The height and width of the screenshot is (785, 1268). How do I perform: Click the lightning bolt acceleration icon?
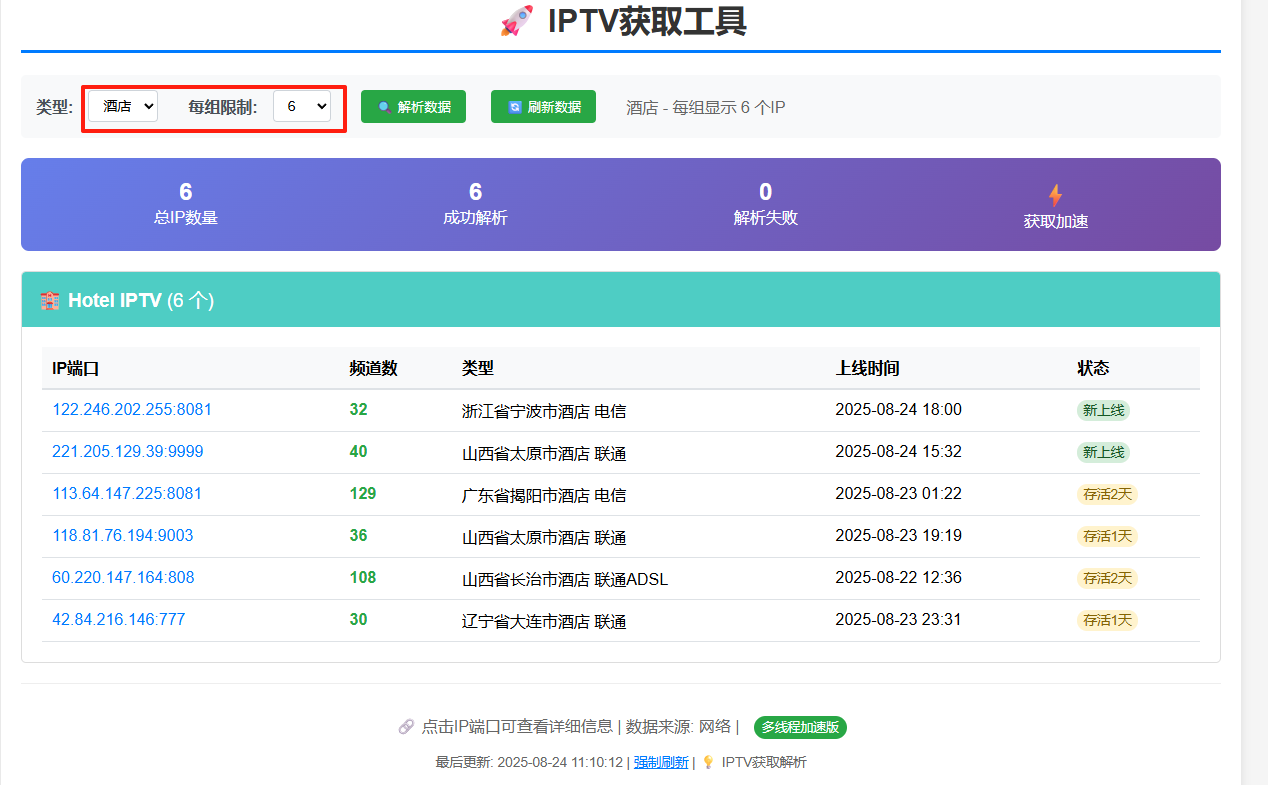(1055, 195)
